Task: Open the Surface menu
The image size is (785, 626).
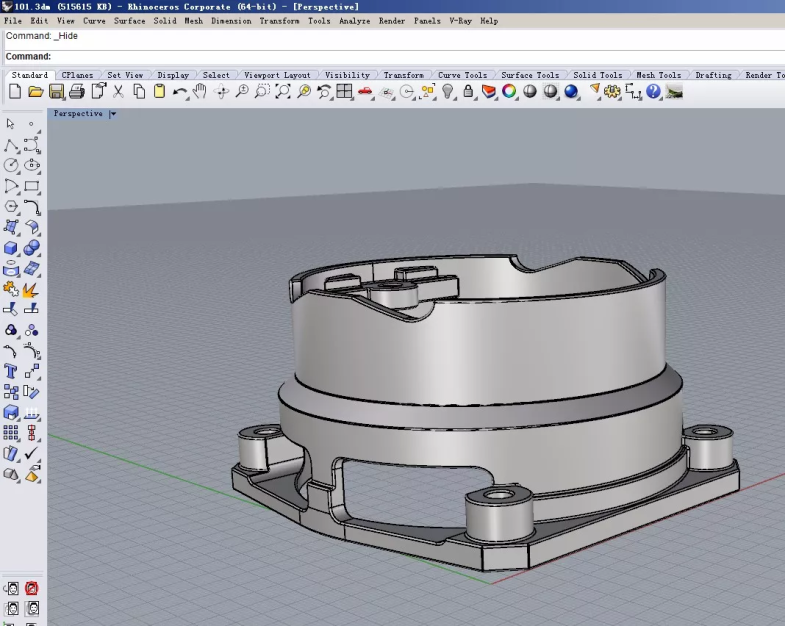Action: click(130, 21)
